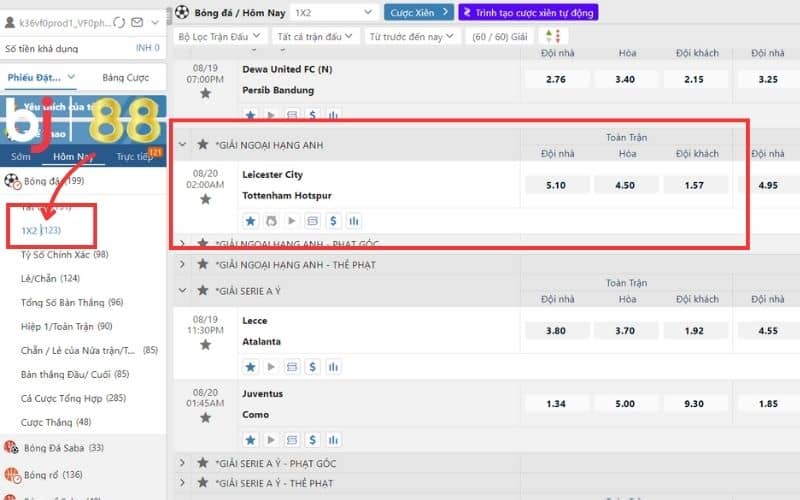Open the statistics chart icon for Juventus vs Como
This screenshot has height=500, width=800.
click(x=333, y=440)
